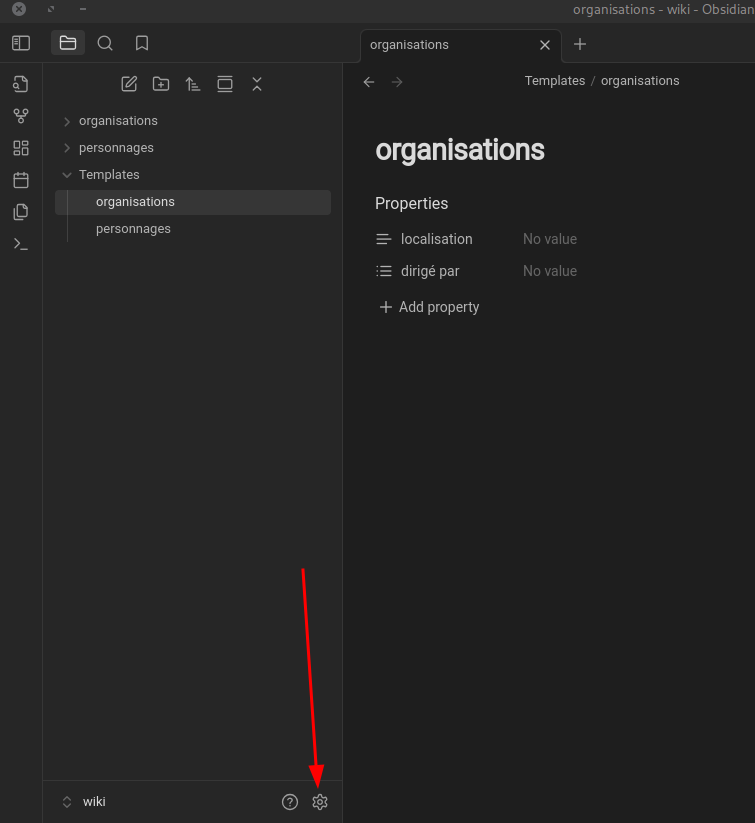Open today's daily note calendar icon
This screenshot has height=823, width=755.
(x=21, y=180)
